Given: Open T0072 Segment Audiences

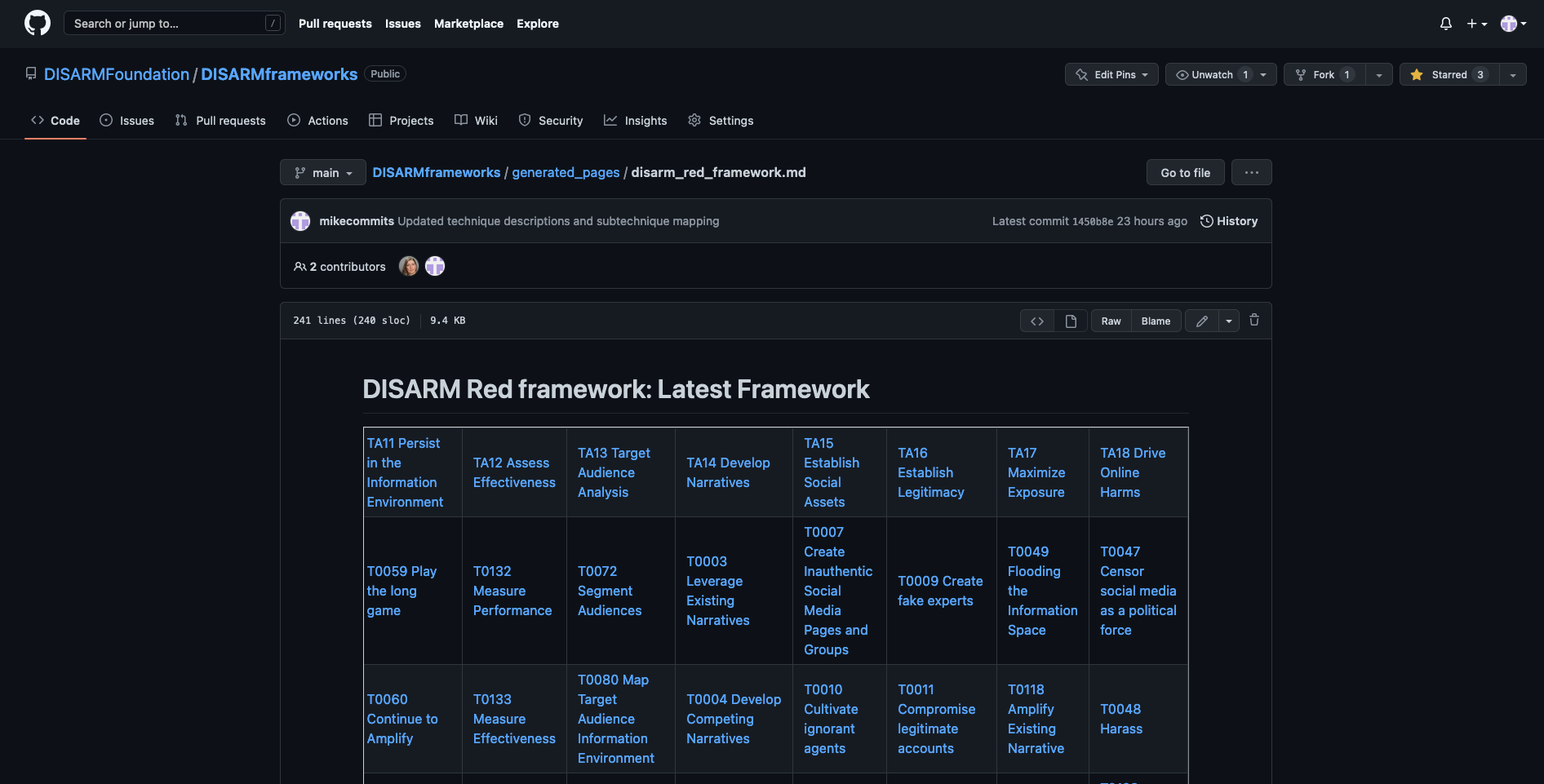Looking at the screenshot, I should [x=610, y=591].
